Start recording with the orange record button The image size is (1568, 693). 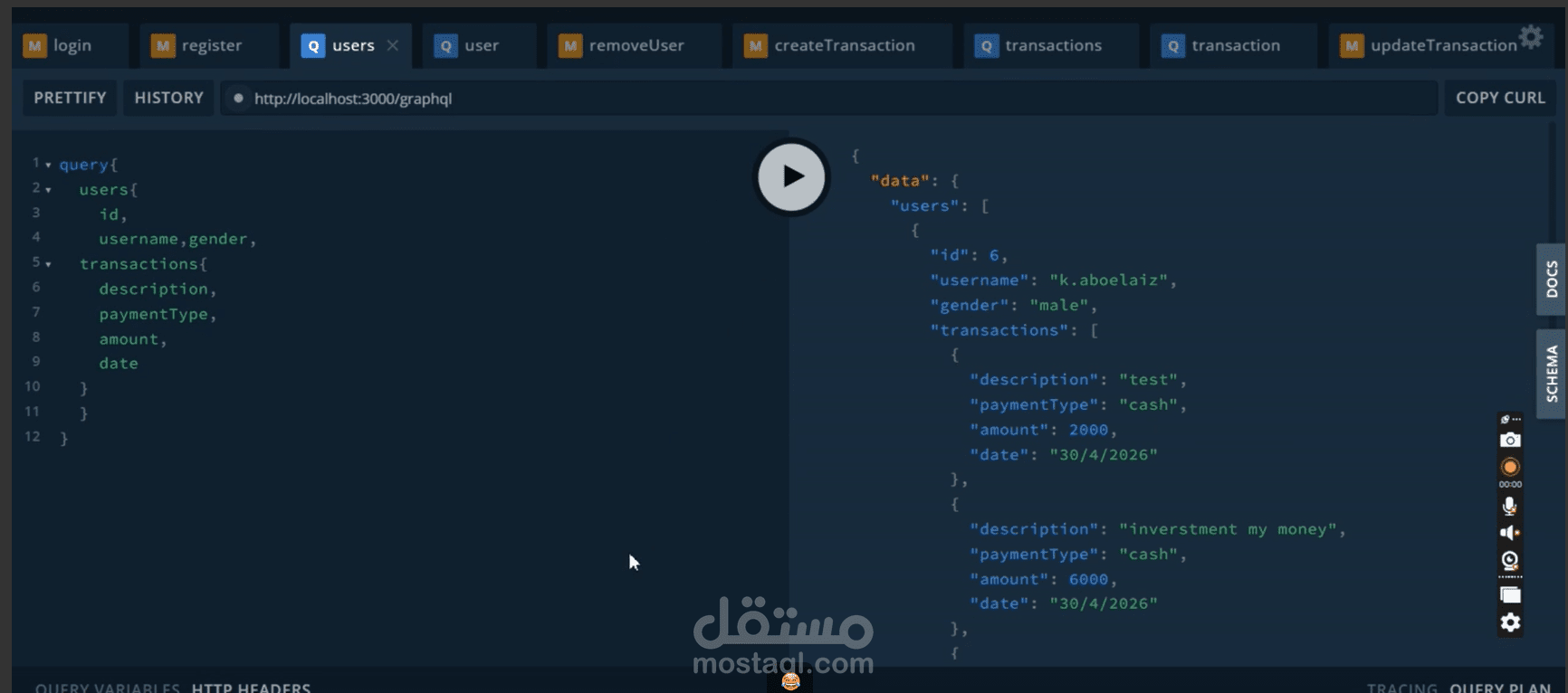coord(1510,467)
